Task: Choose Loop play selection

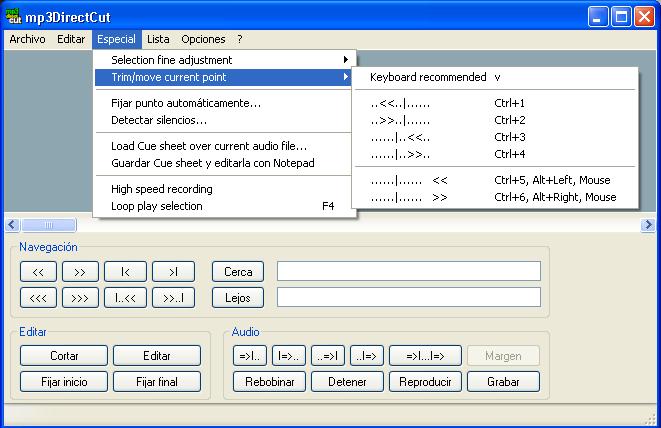Action: tap(223, 206)
